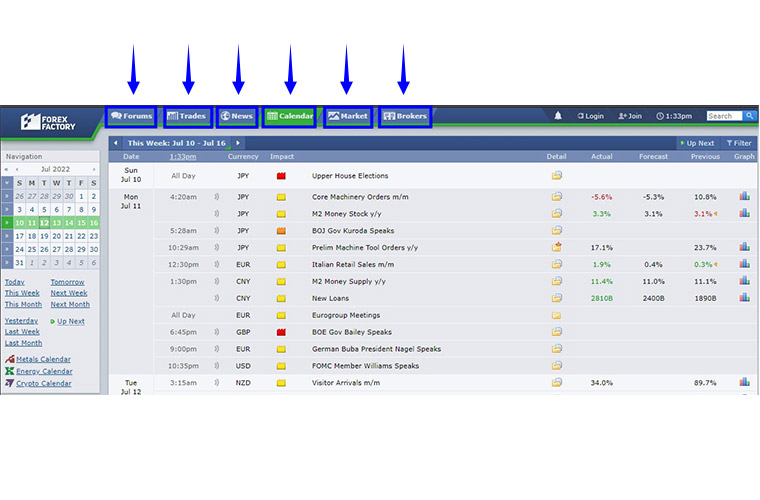This screenshot has width=760, height=500.
Task: Toggle alert for BOJ Gov Kuroda Speaks
Action: (x=217, y=231)
